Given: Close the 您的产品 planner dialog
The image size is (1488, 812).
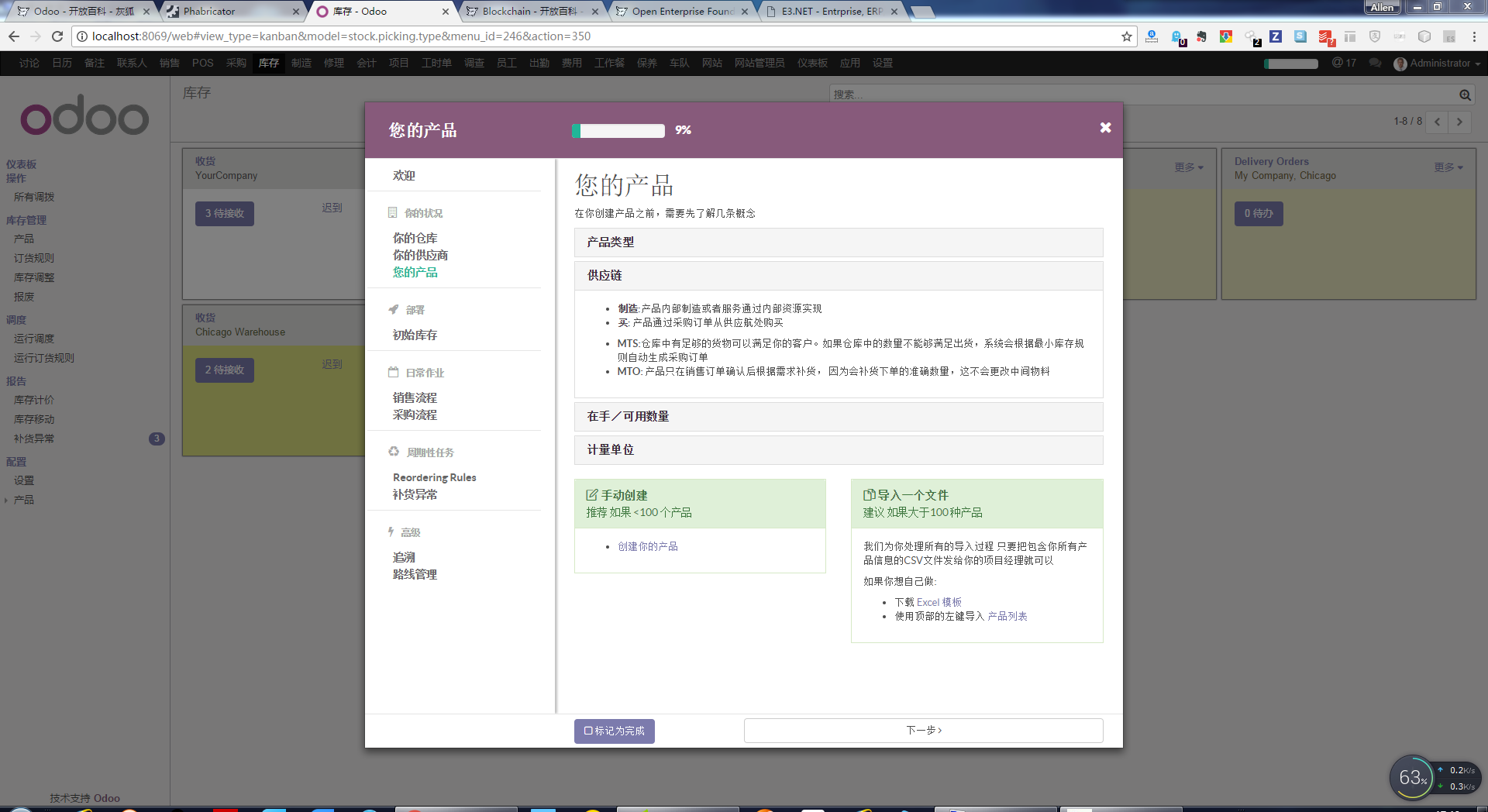Looking at the screenshot, I should 1105,128.
